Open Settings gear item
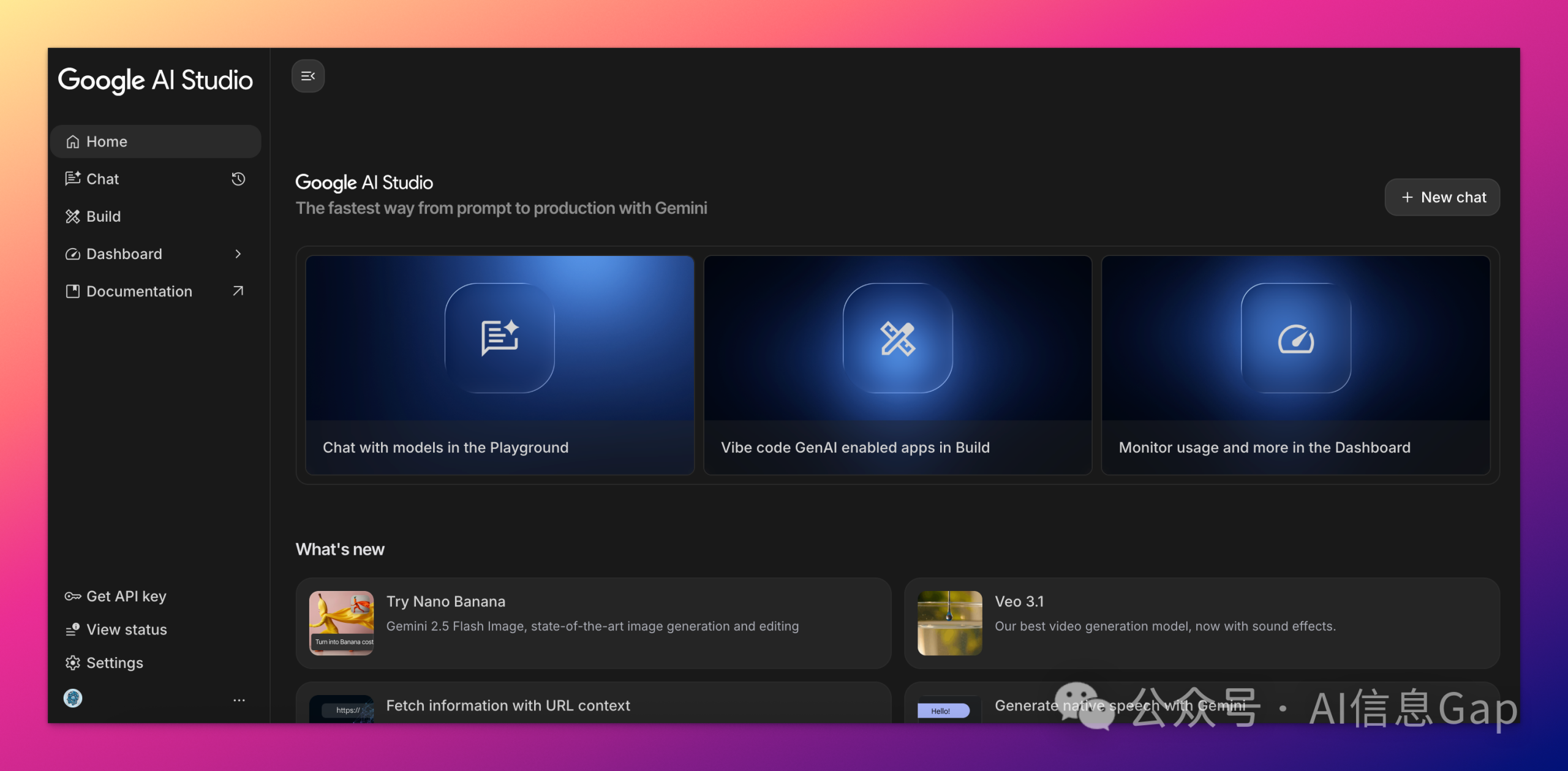 click(x=114, y=663)
